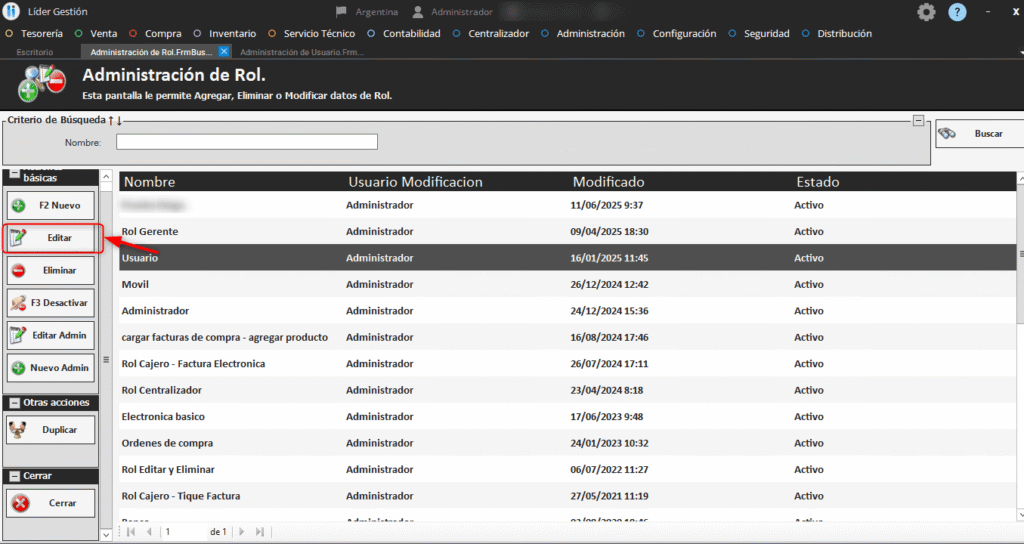Click the Eliminar red minus button
The width and height of the screenshot is (1024, 544).
point(51,270)
